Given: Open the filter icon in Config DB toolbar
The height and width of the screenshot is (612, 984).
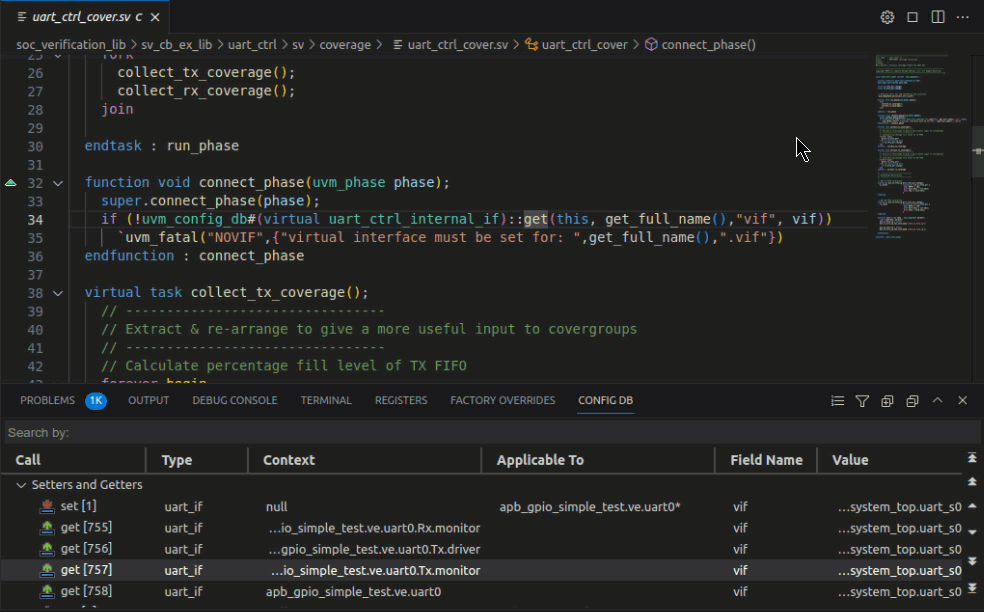Looking at the screenshot, I should pos(862,400).
